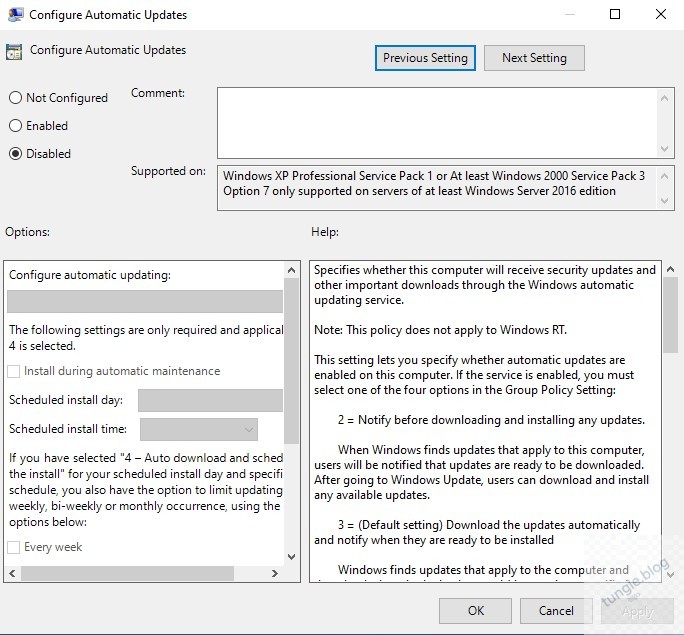Open the Configure automatic updating dropdown
The height and width of the screenshot is (635, 684).
[145, 301]
